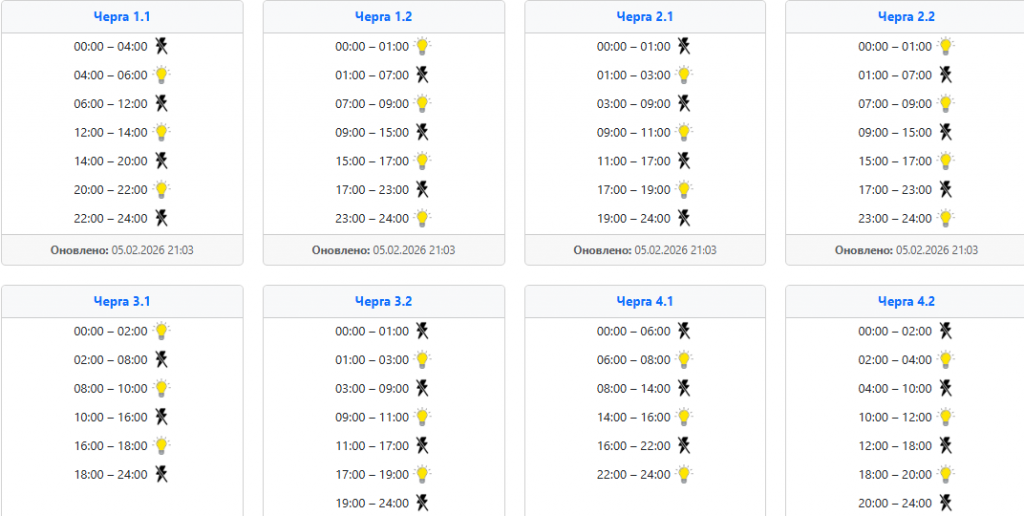Go to the Черга 3.1 header link

tap(122, 301)
